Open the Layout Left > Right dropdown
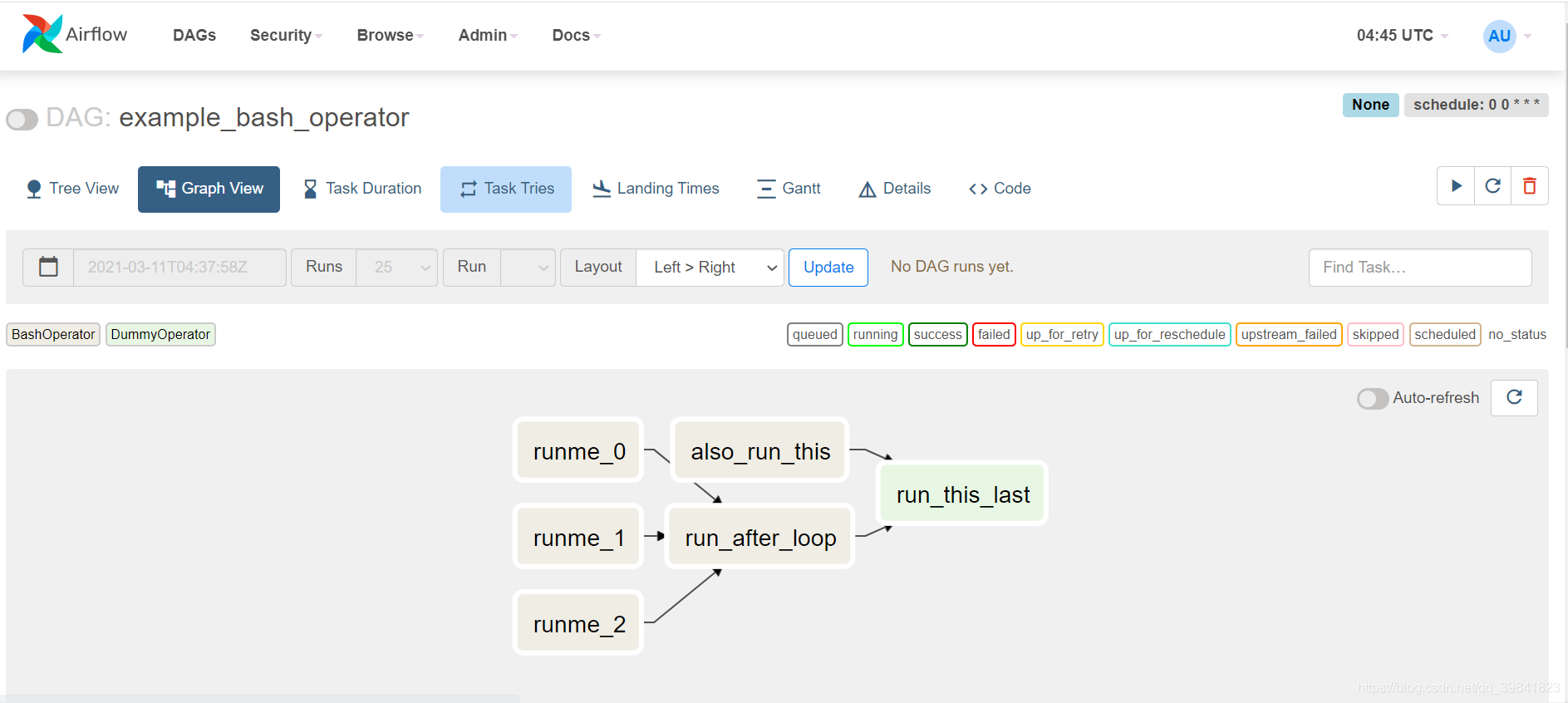The width and height of the screenshot is (1568, 703). [x=710, y=267]
